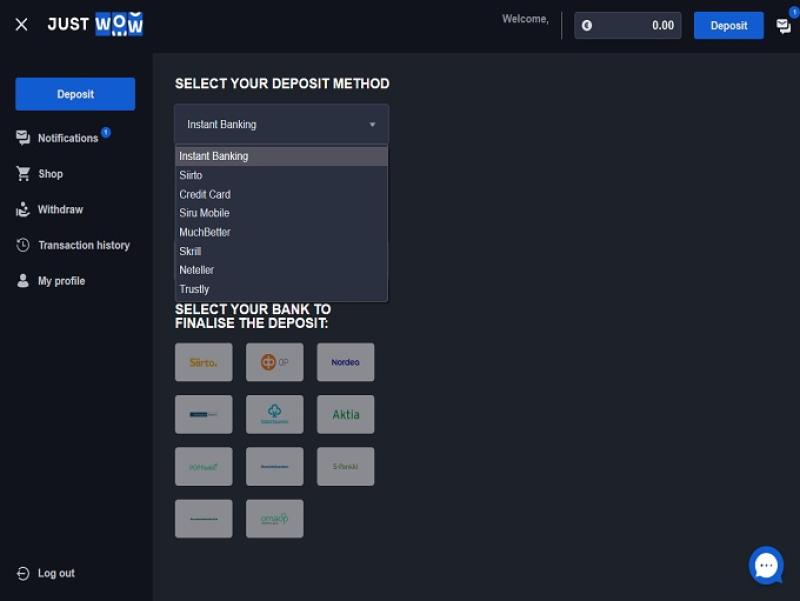The height and width of the screenshot is (601, 800).
Task: Click the My profile person icon
Action: [x=23, y=281]
